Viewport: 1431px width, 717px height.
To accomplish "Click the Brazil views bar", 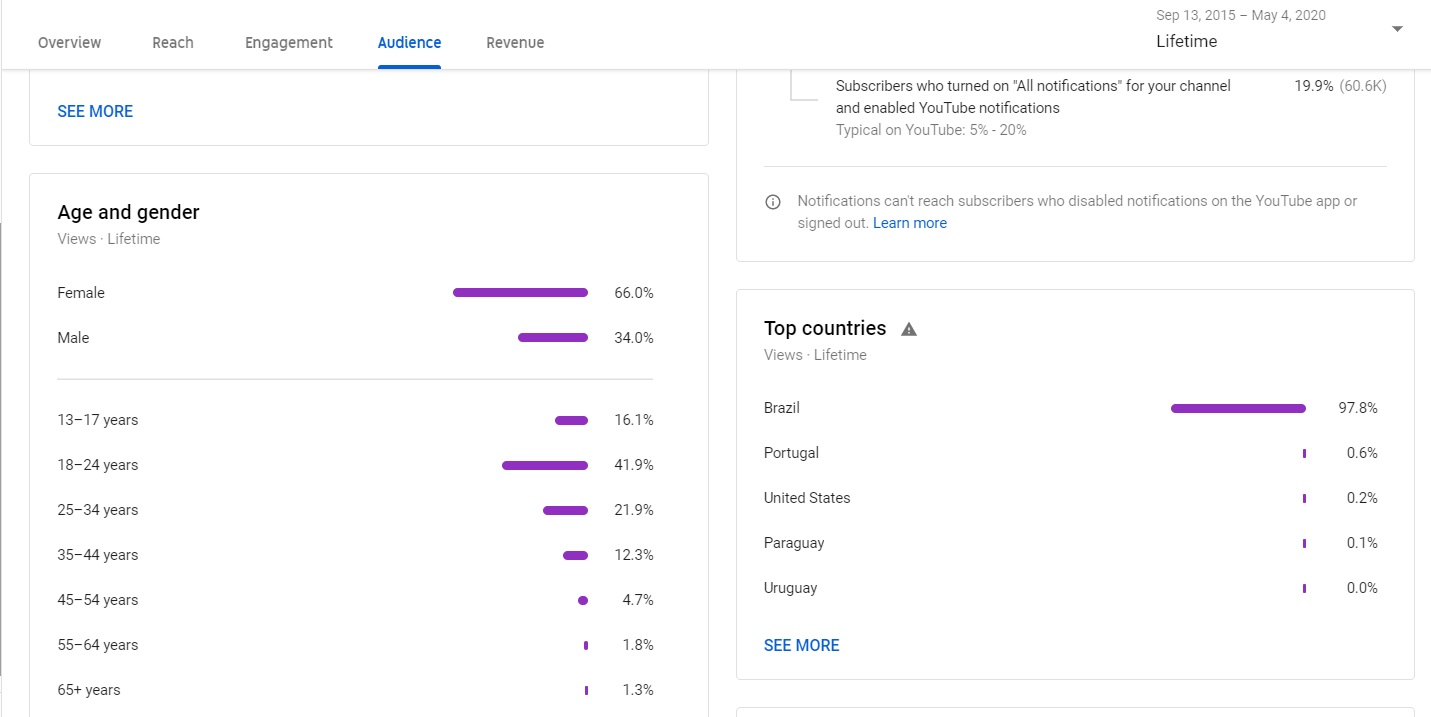I will [x=1238, y=408].
